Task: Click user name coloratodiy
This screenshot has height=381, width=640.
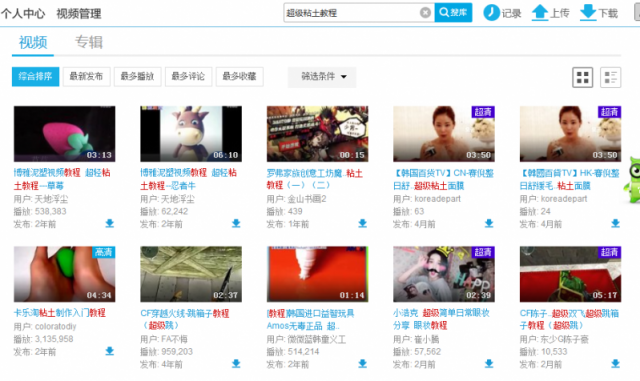Action: pos(56,326)
